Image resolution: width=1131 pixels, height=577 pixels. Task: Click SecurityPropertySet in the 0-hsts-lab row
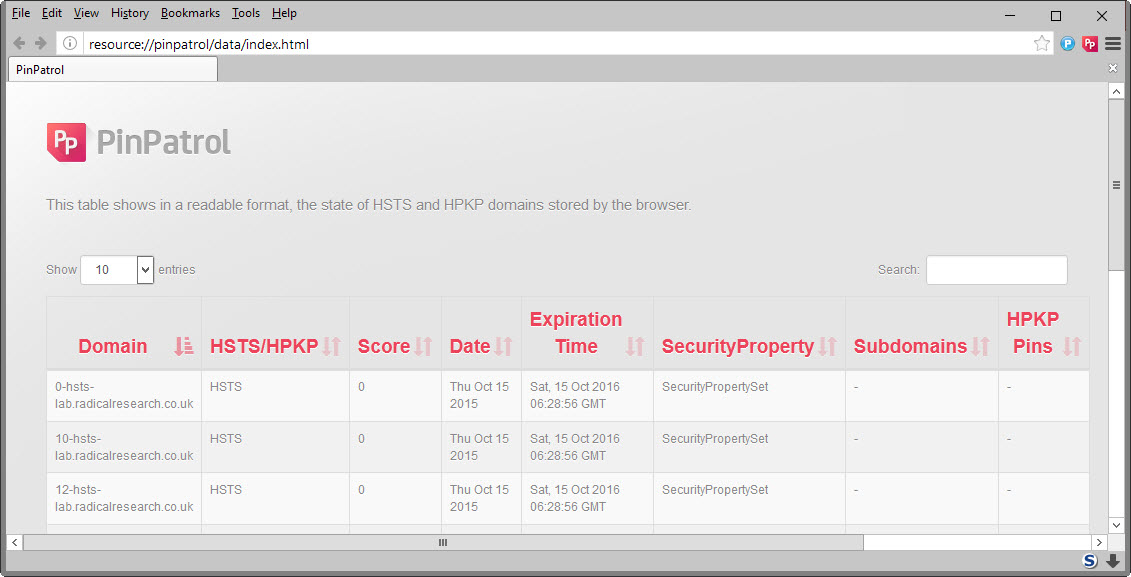715,387
